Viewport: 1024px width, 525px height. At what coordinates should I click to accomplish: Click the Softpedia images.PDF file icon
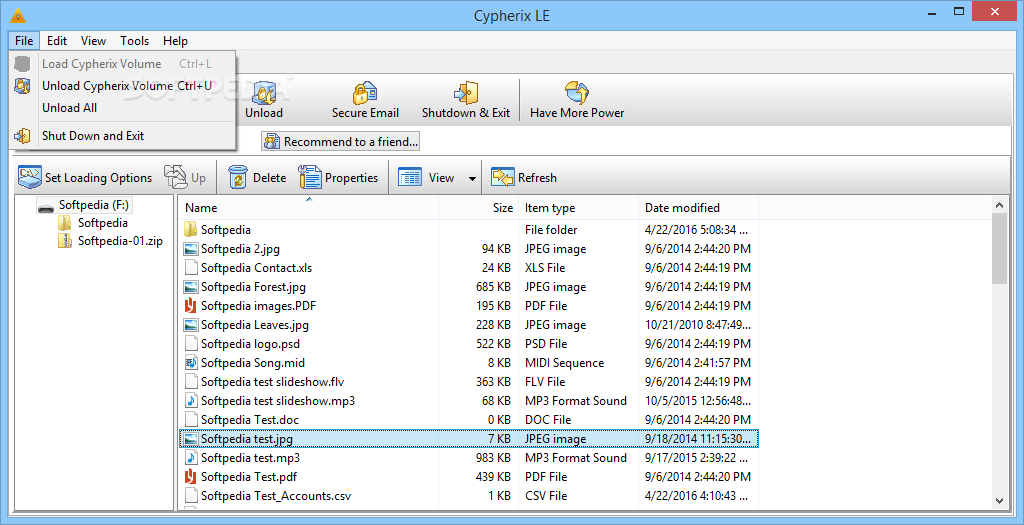tap(191, 306)
